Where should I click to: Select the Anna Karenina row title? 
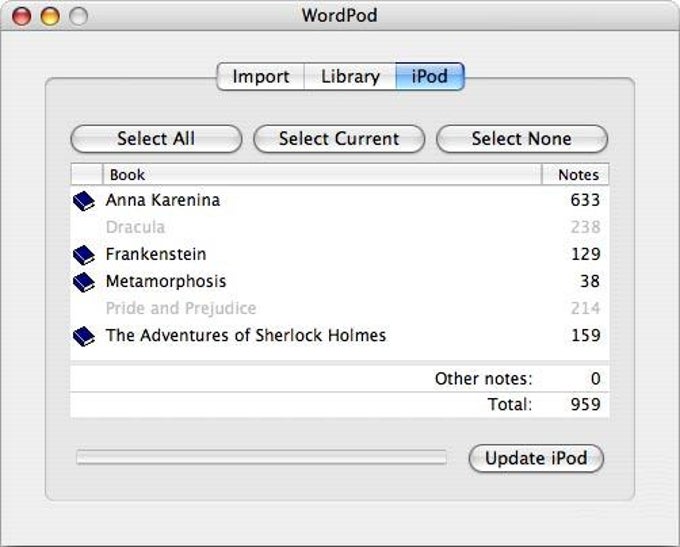[x=163, y=200]
